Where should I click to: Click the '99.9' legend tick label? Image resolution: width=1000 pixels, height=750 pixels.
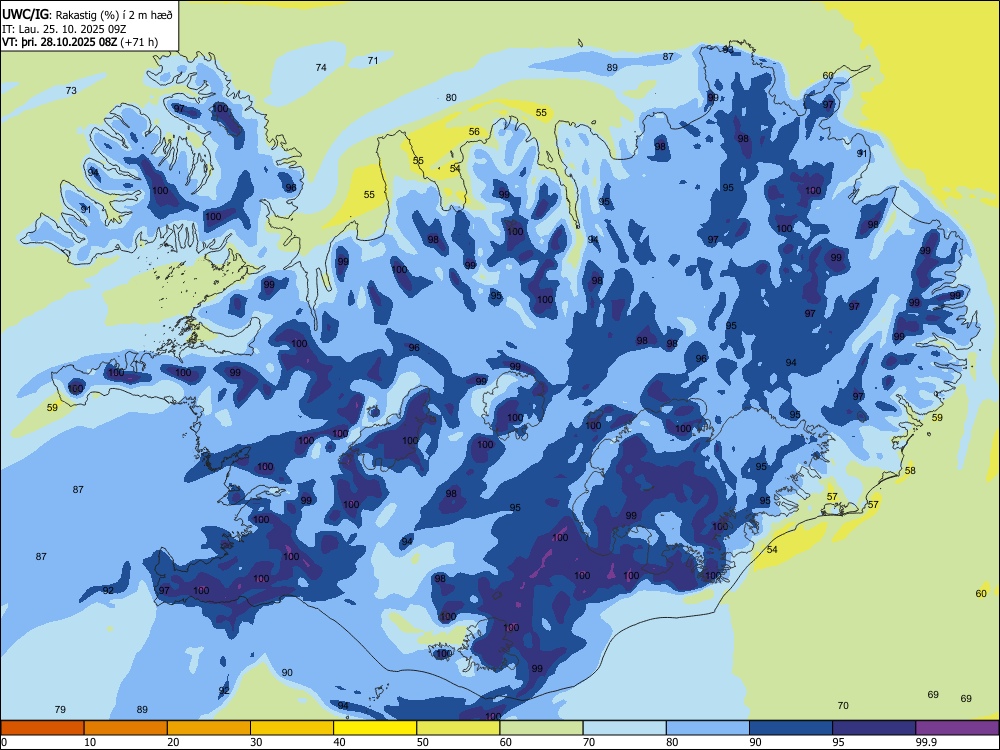tap(925, 742)
